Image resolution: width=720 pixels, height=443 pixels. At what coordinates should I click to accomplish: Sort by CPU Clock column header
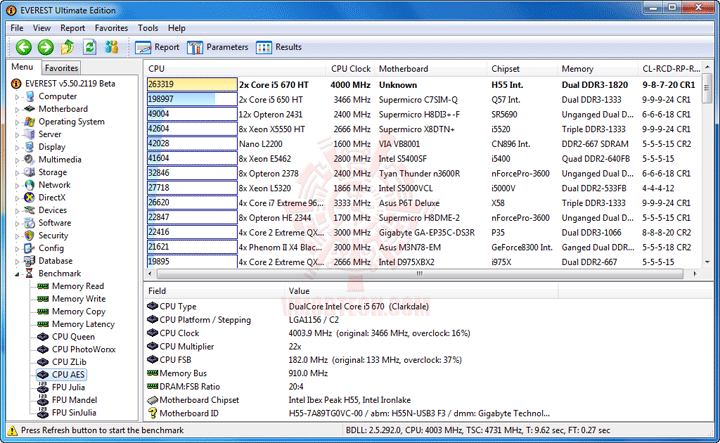(x=350, y=68)
